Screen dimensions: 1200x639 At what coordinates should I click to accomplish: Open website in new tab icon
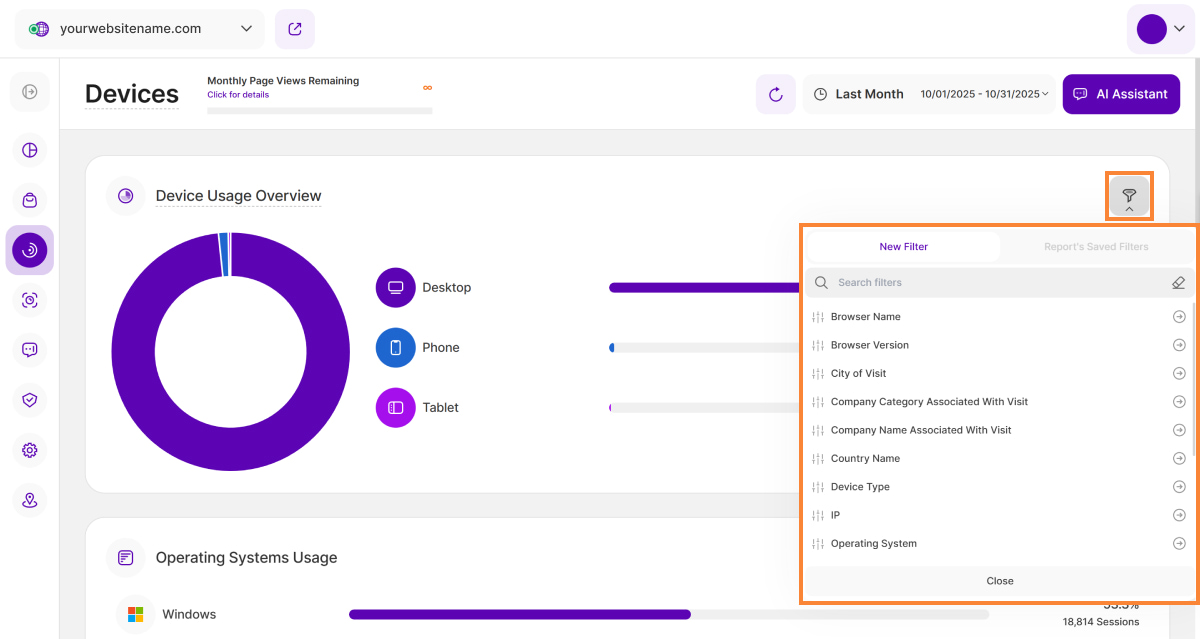pyautogui.click(x=295, y=29)
